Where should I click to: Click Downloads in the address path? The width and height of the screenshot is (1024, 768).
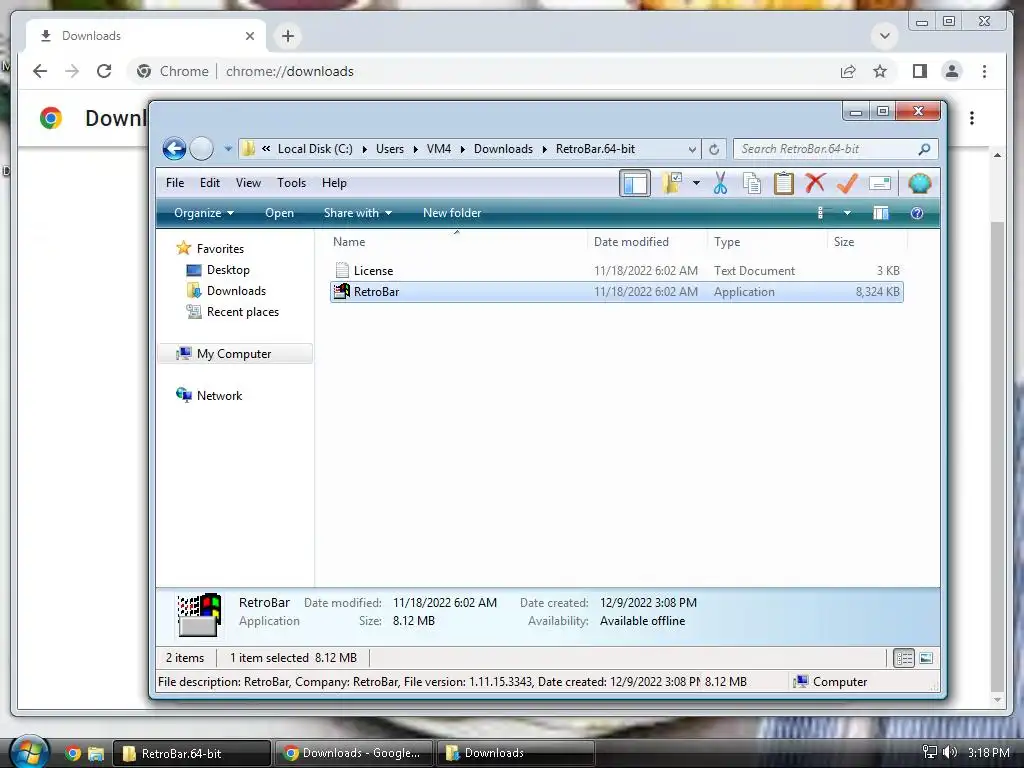[504, 149]
